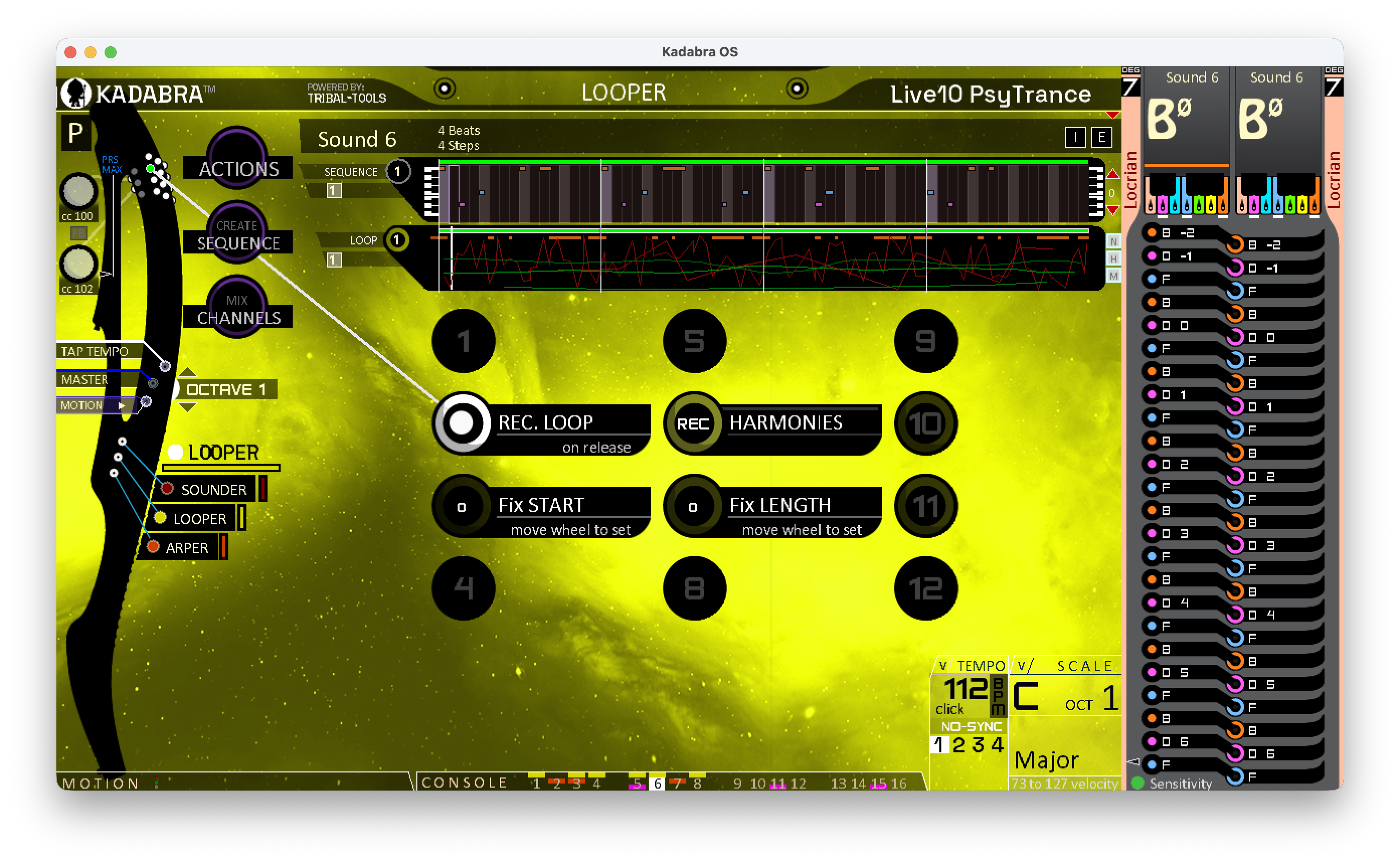Click the 73 to 127 velocity label
This screenshot has width=1400, height=865.
click(x=1064, y=783)
